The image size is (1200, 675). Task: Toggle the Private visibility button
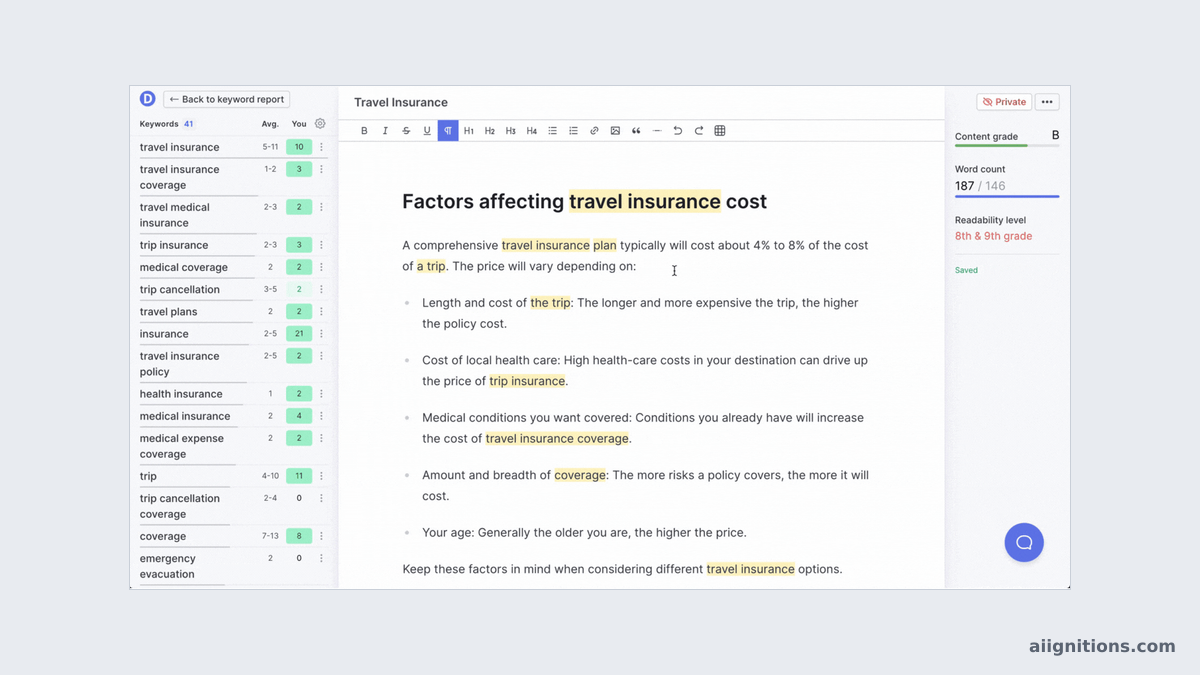[x=1004, y=102]
